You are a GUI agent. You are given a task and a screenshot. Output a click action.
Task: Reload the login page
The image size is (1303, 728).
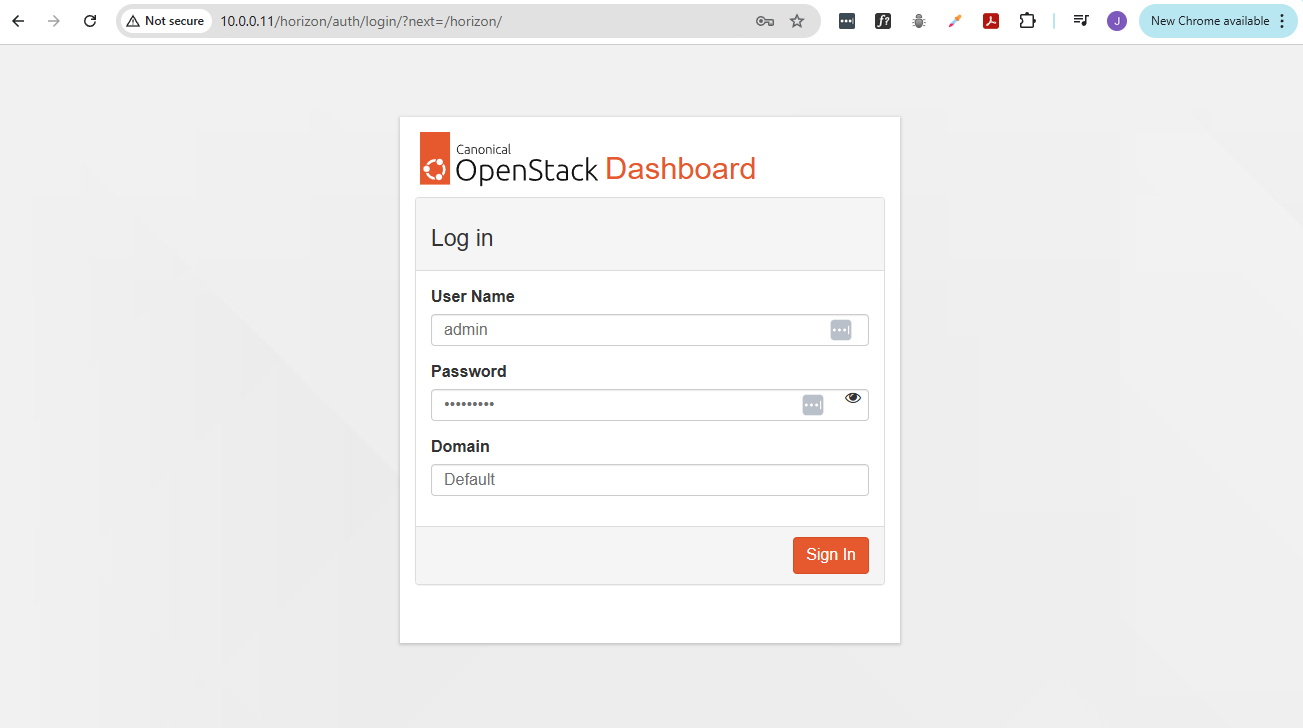(x=90, y=21)
